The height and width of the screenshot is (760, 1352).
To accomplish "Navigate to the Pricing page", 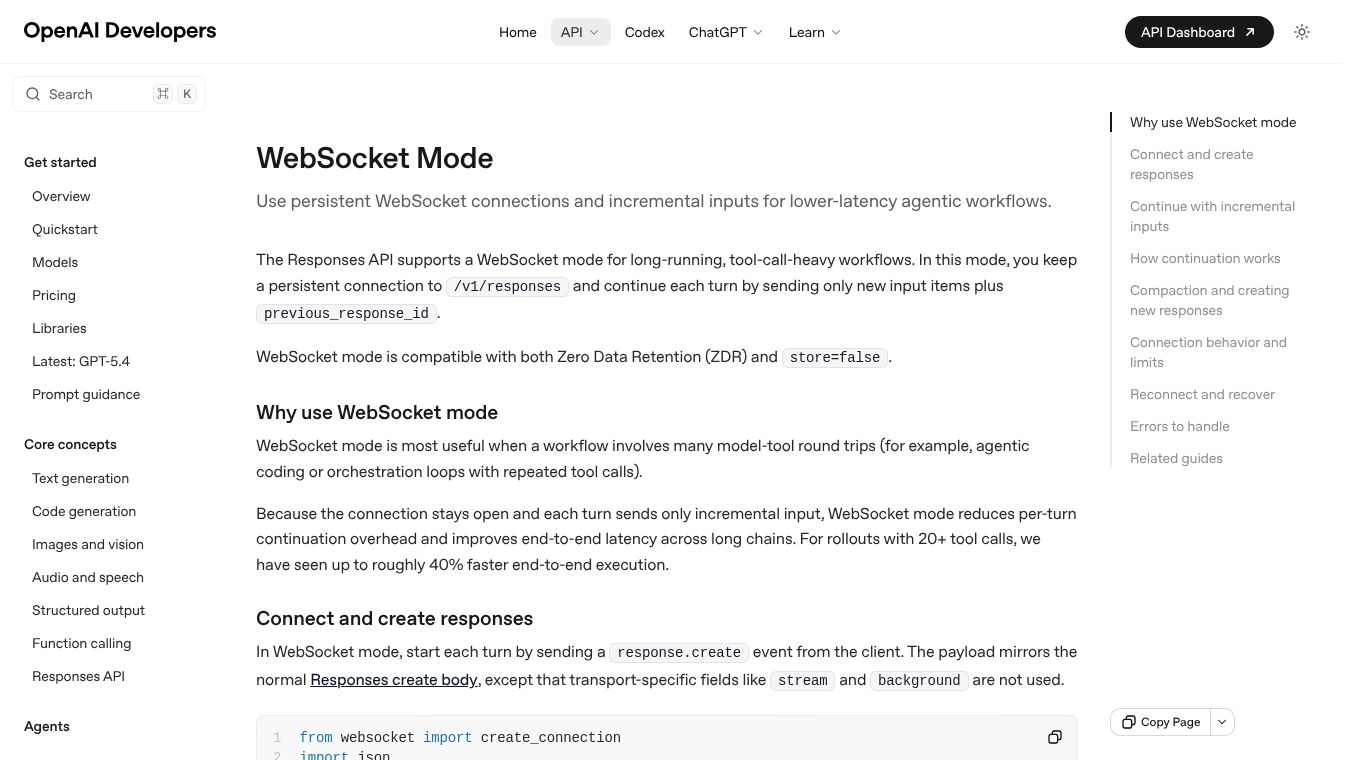I will tap(53, 295).
